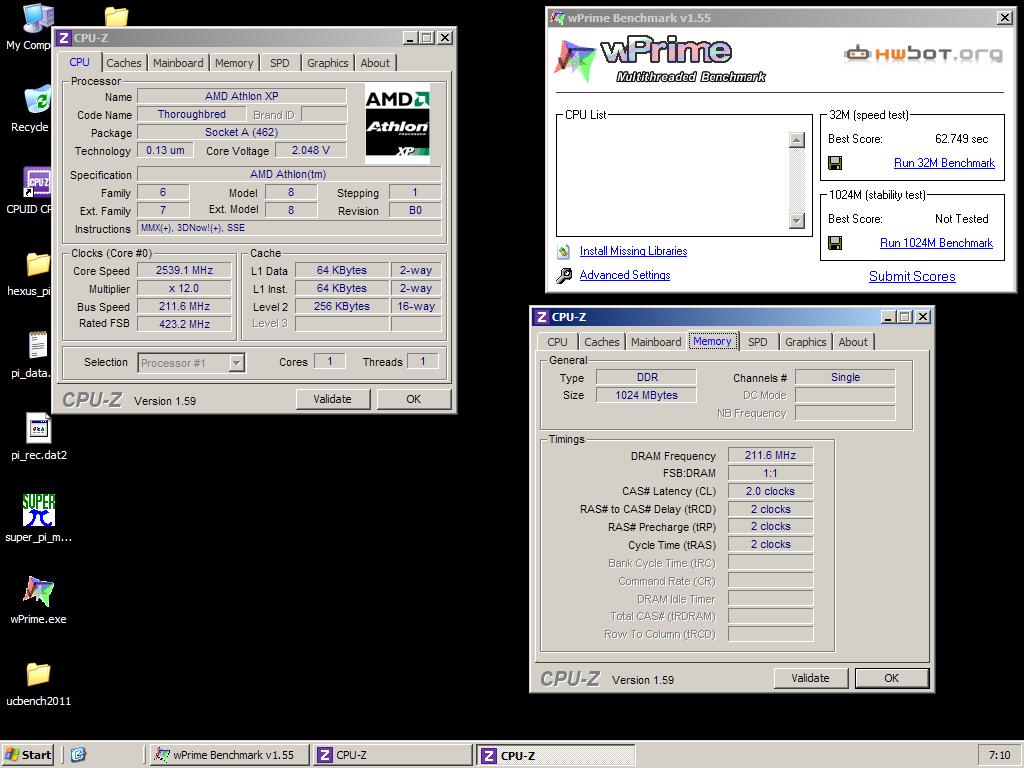The width and height of the screenshot is (1024, 768).
Task: Click Validate in CPU-Z CPU window
Action: click(x=332, y=399)
